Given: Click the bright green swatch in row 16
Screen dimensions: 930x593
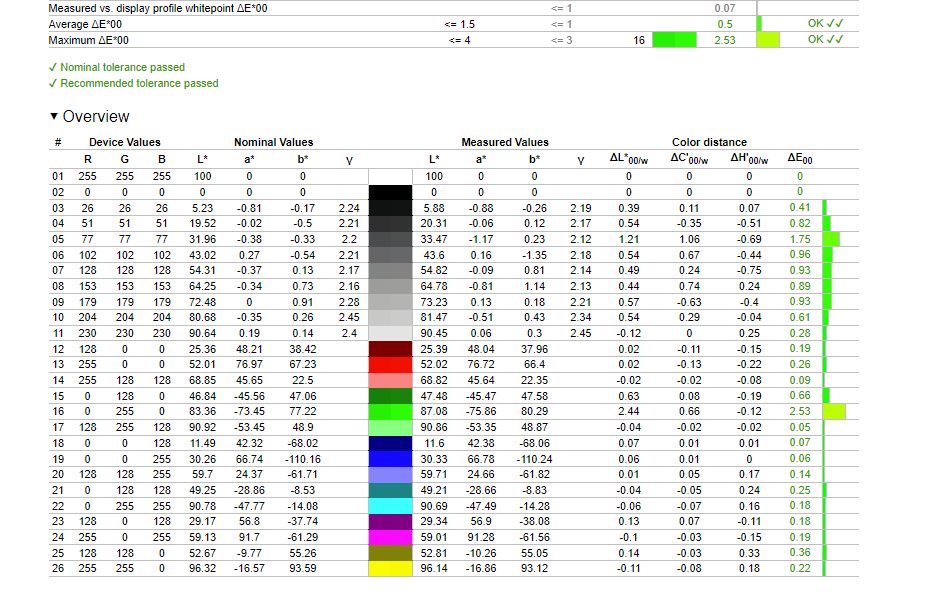Looking at the screenshot, I should [x=390, y=411].
